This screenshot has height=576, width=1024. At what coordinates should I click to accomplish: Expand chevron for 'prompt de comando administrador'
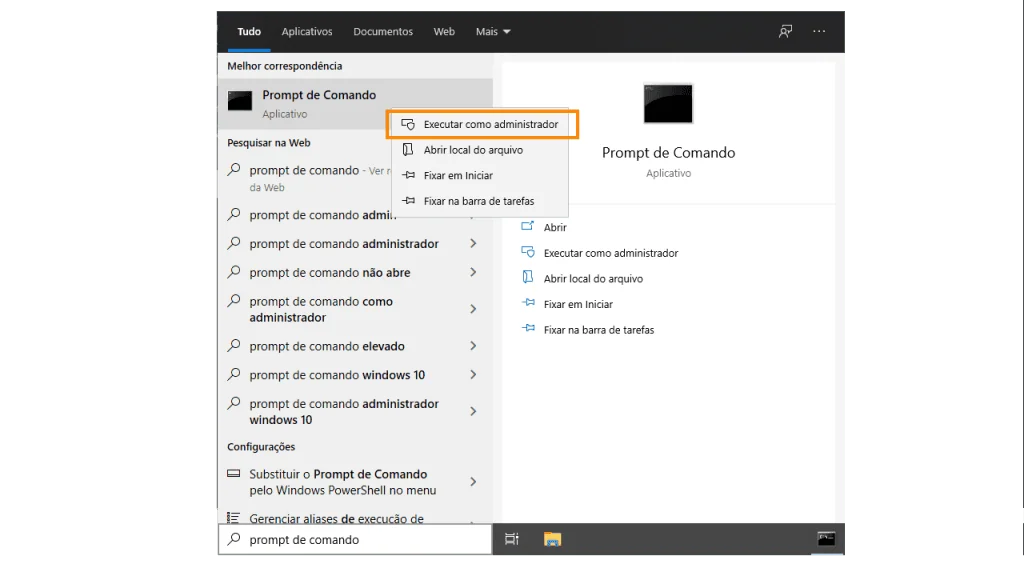click(473, 244)
